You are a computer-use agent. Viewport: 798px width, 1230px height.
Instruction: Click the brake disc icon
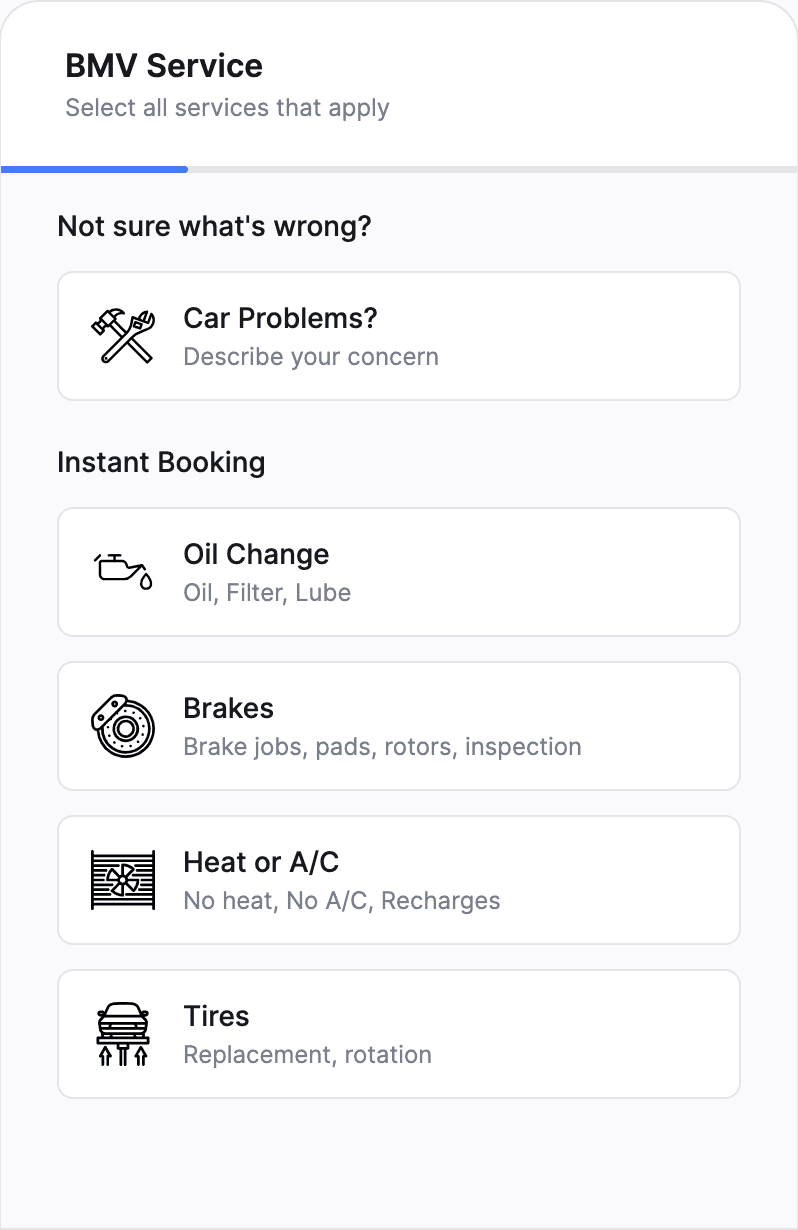coord(123,726)
